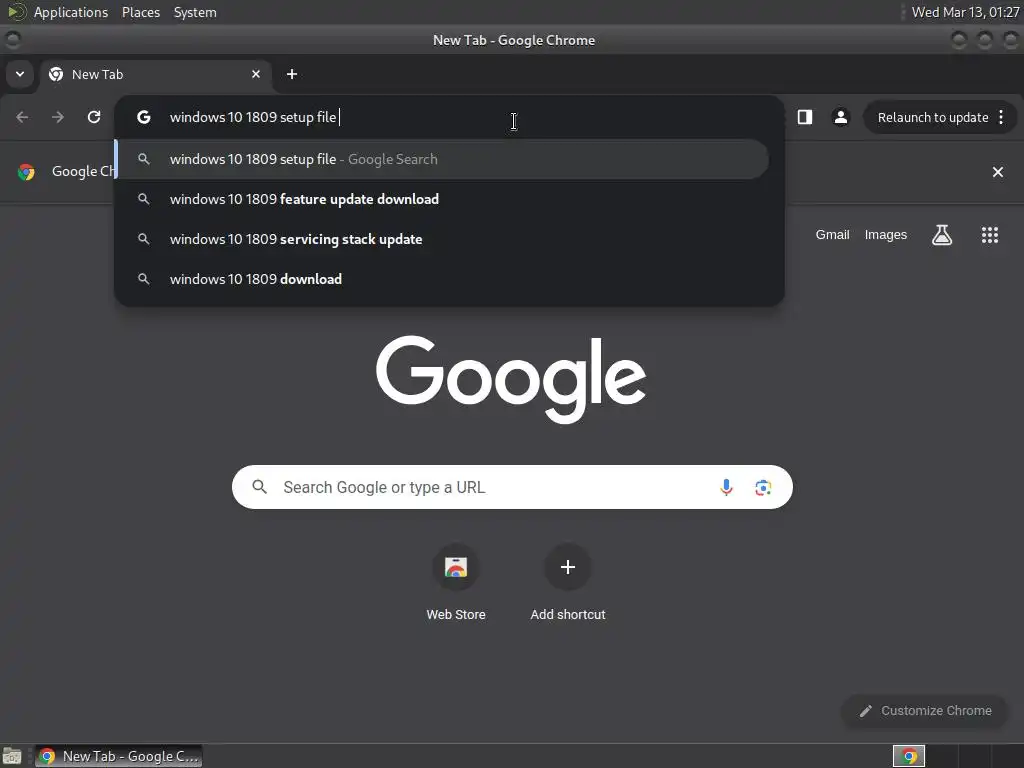The image size is (1024, 768).
Task: Open Search Labs flask icon
Action: [x=941, y=234]
